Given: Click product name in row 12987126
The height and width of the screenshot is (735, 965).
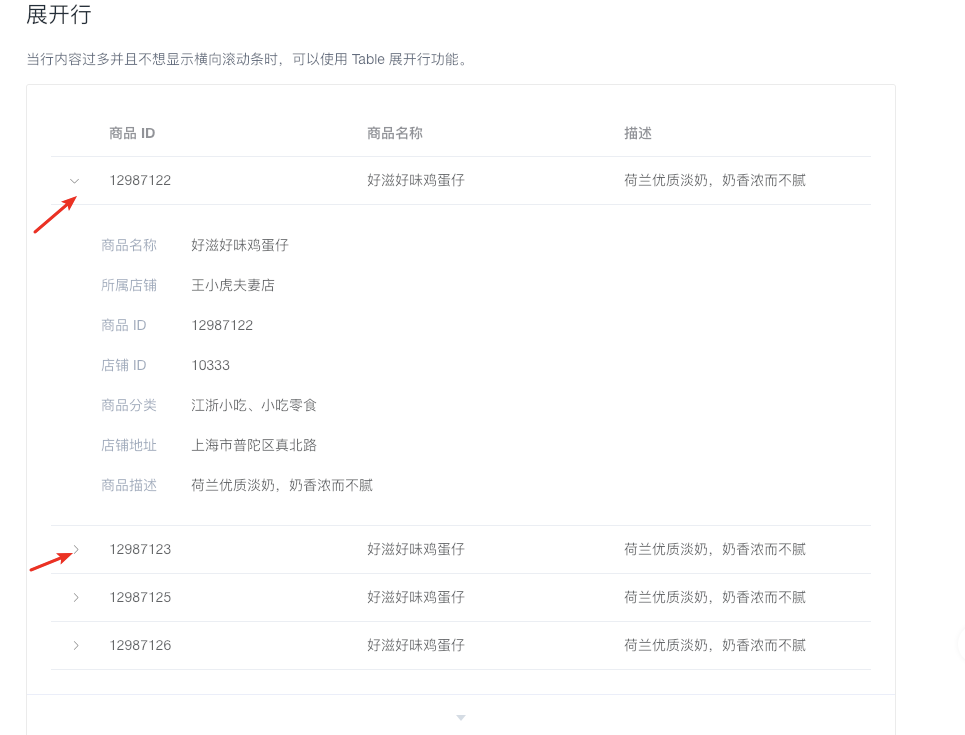Looking at the screenshot, I should coord(415,645).
